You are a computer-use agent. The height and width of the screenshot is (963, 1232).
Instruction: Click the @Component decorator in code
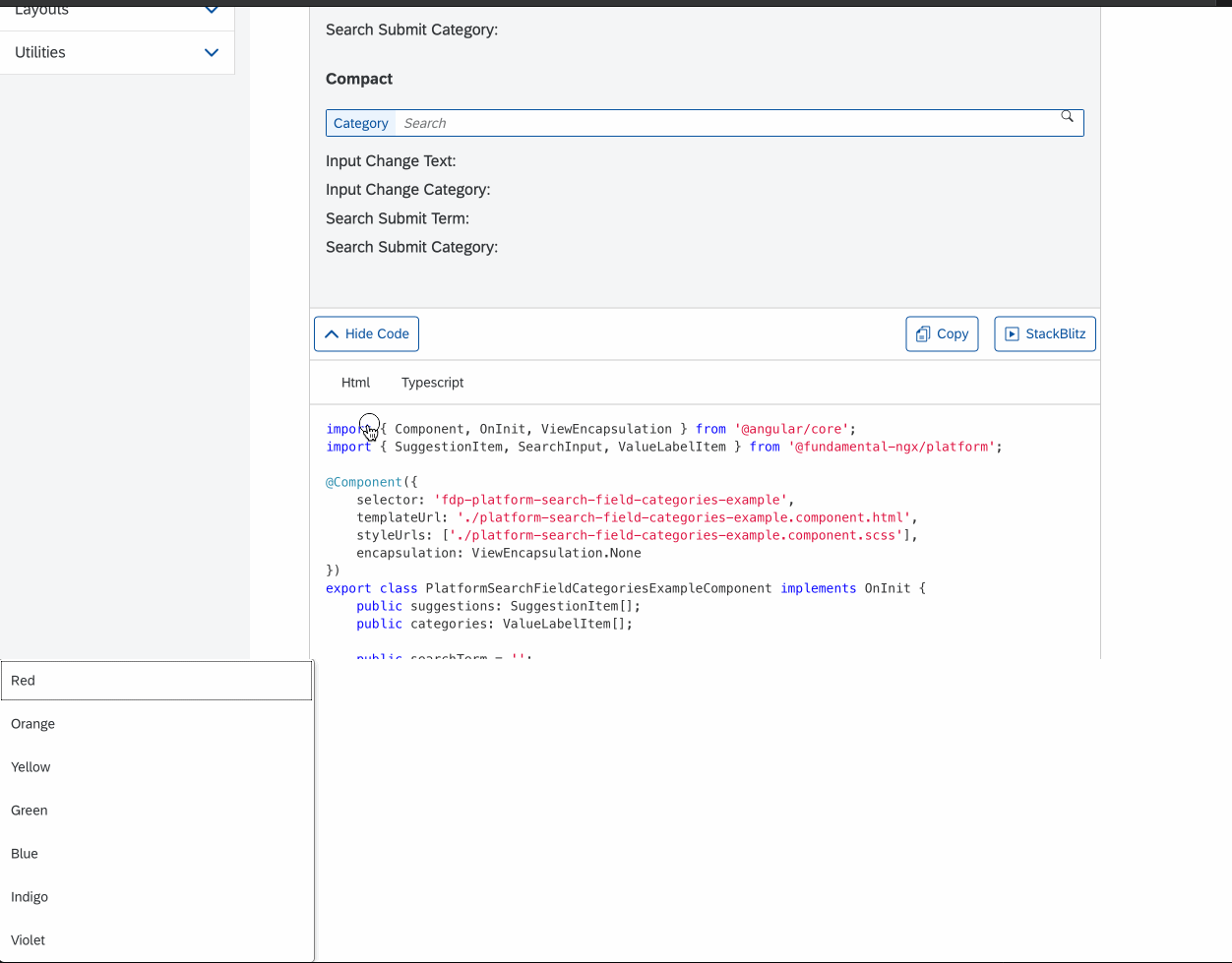pos(364,482)
